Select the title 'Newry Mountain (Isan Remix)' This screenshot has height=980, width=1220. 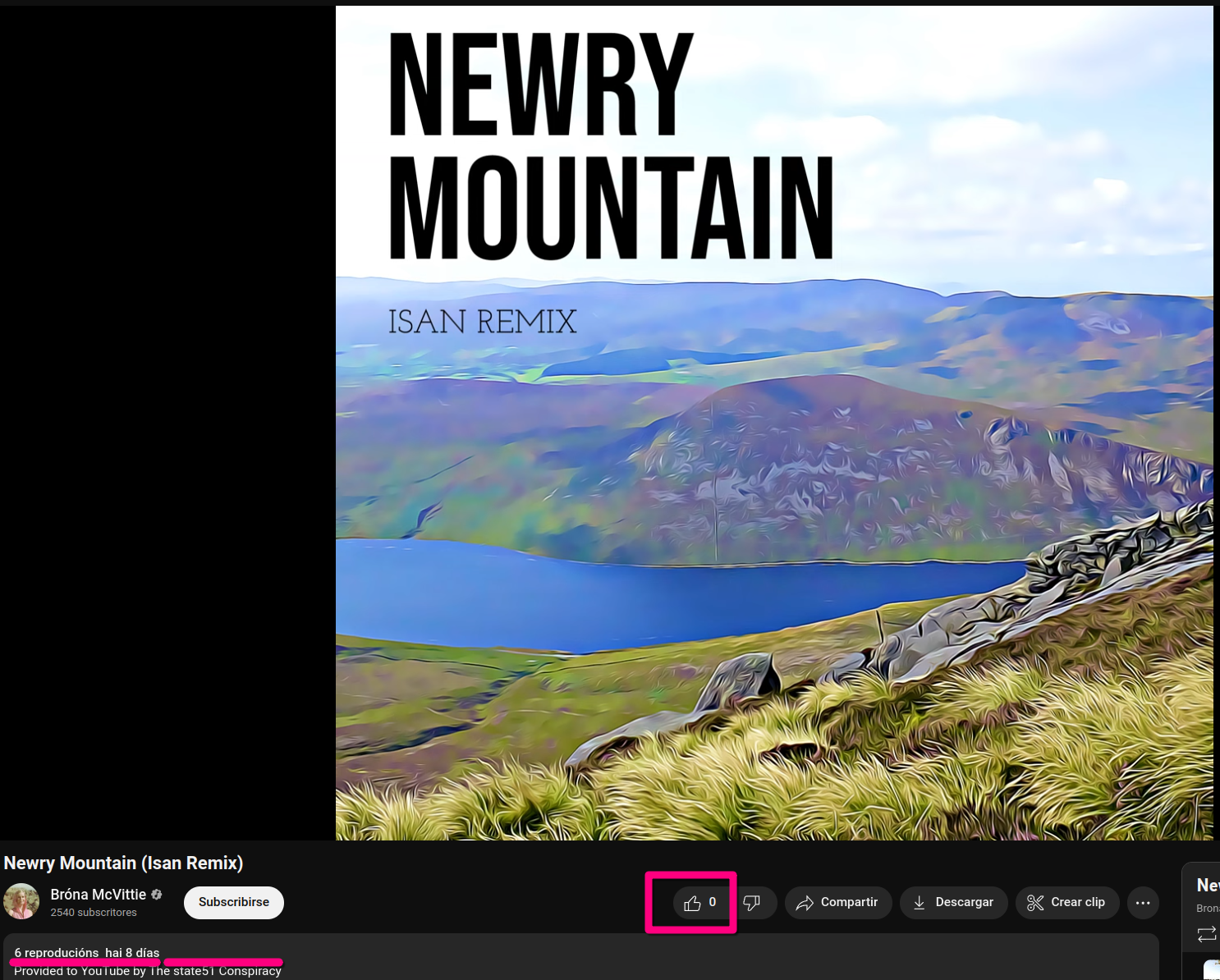tap(124, 863)
